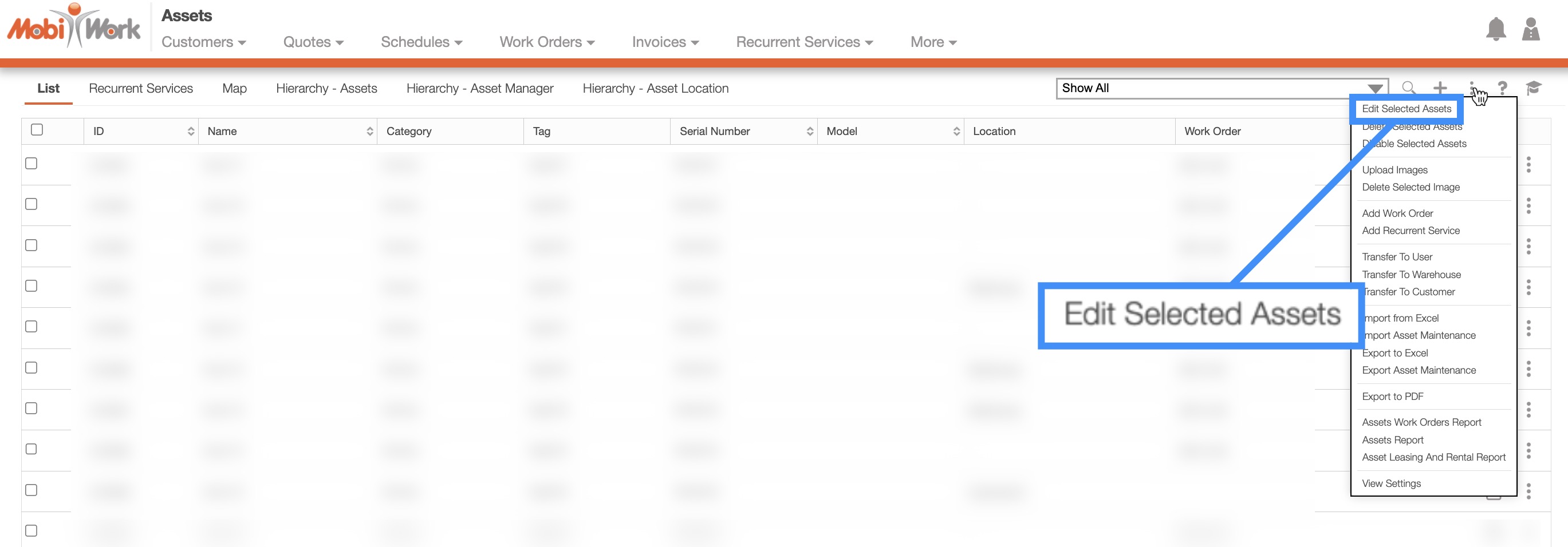Open the first row's three-dot actions menu
The image size is (1568, 547).
(x=1528, y=164)
